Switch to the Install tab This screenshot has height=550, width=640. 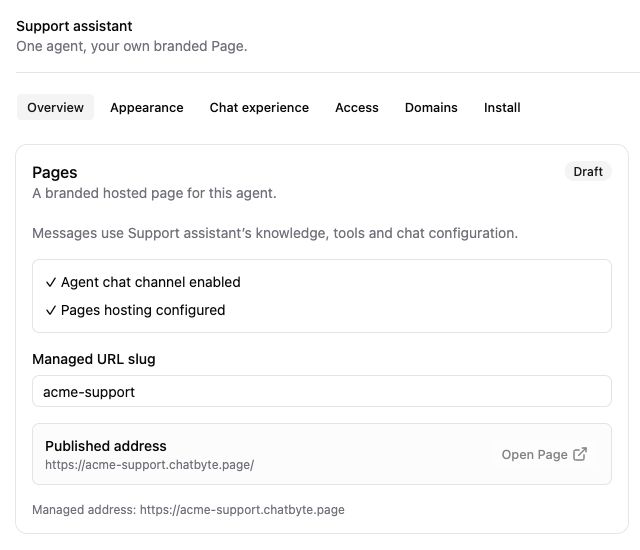(502, 107)
